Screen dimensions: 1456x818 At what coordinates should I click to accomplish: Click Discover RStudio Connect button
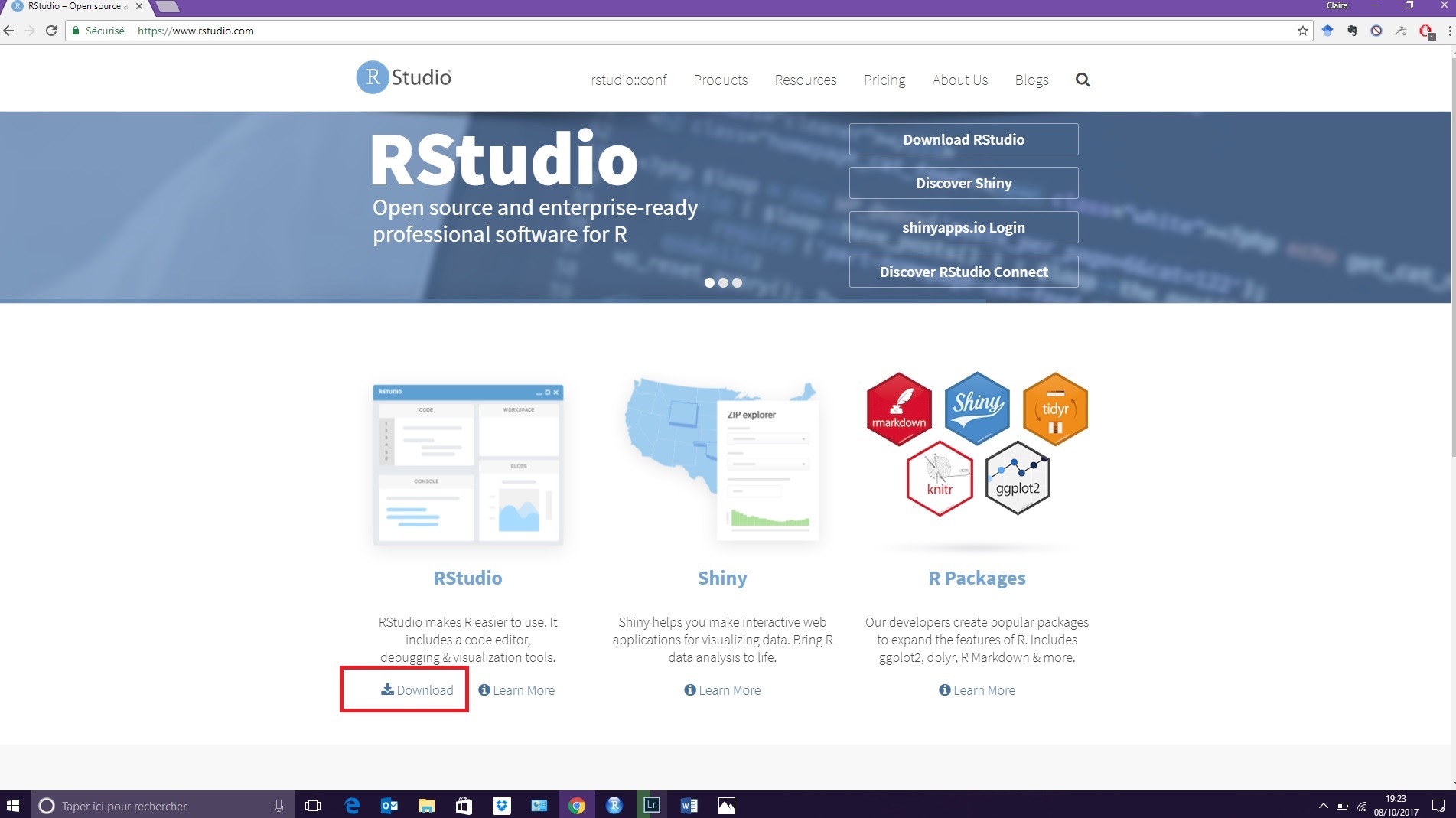tap(964, 272)
